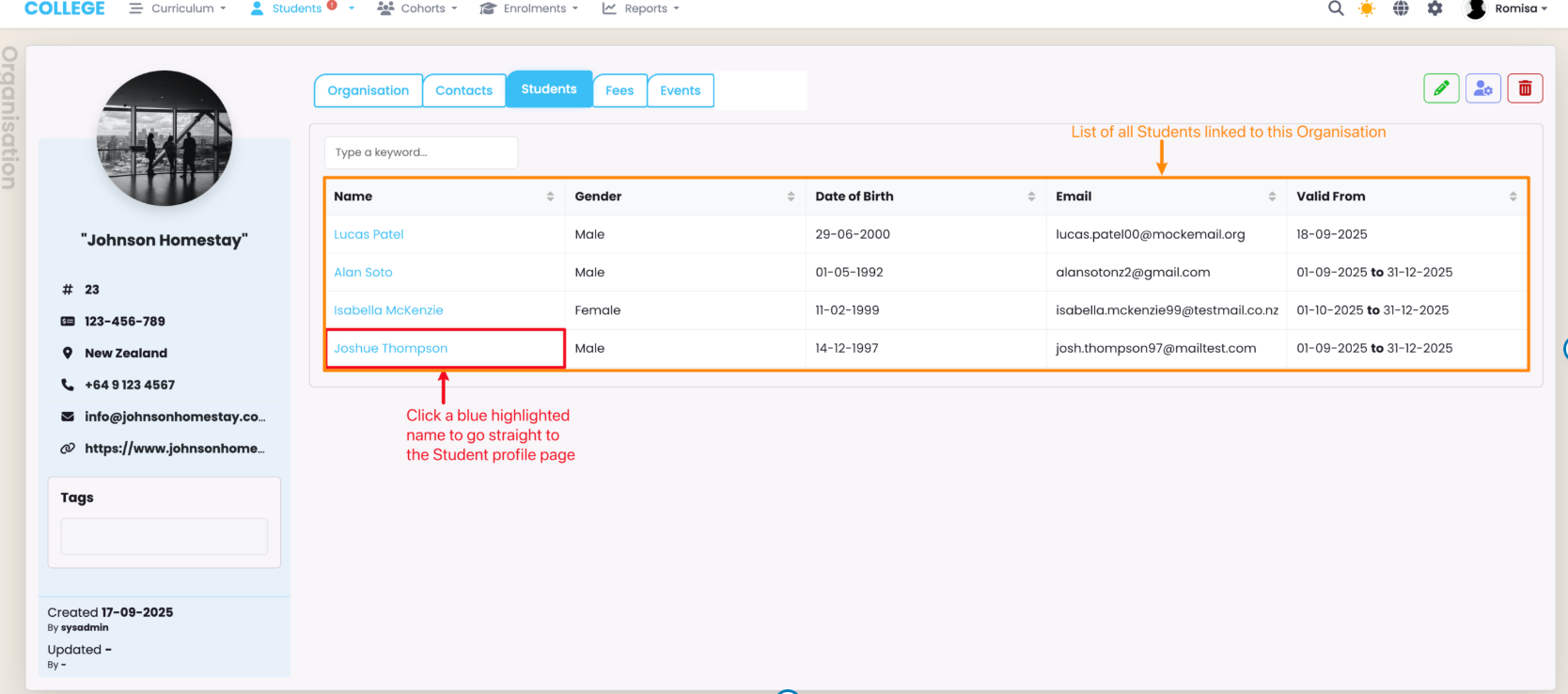Open the settings gear icon

1435,8
